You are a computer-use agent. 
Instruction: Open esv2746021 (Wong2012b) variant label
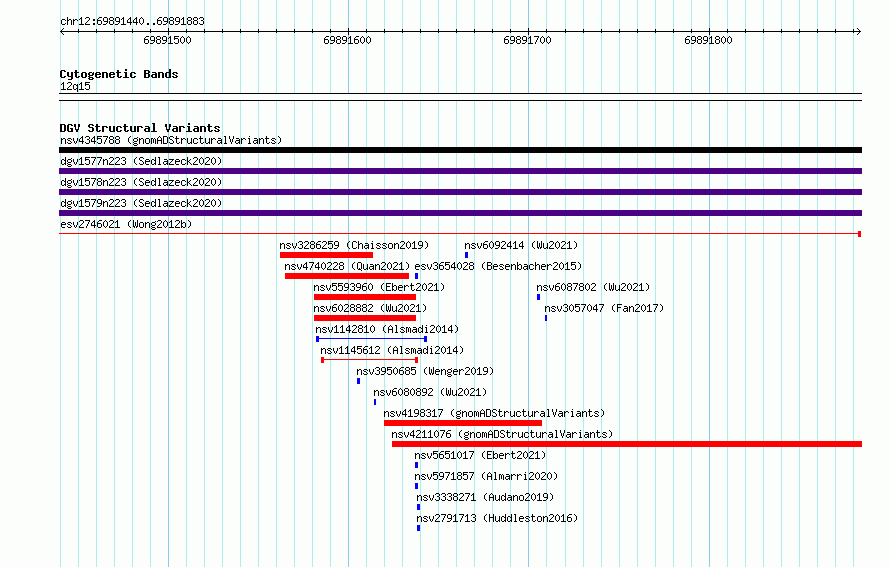pos(126,224)
